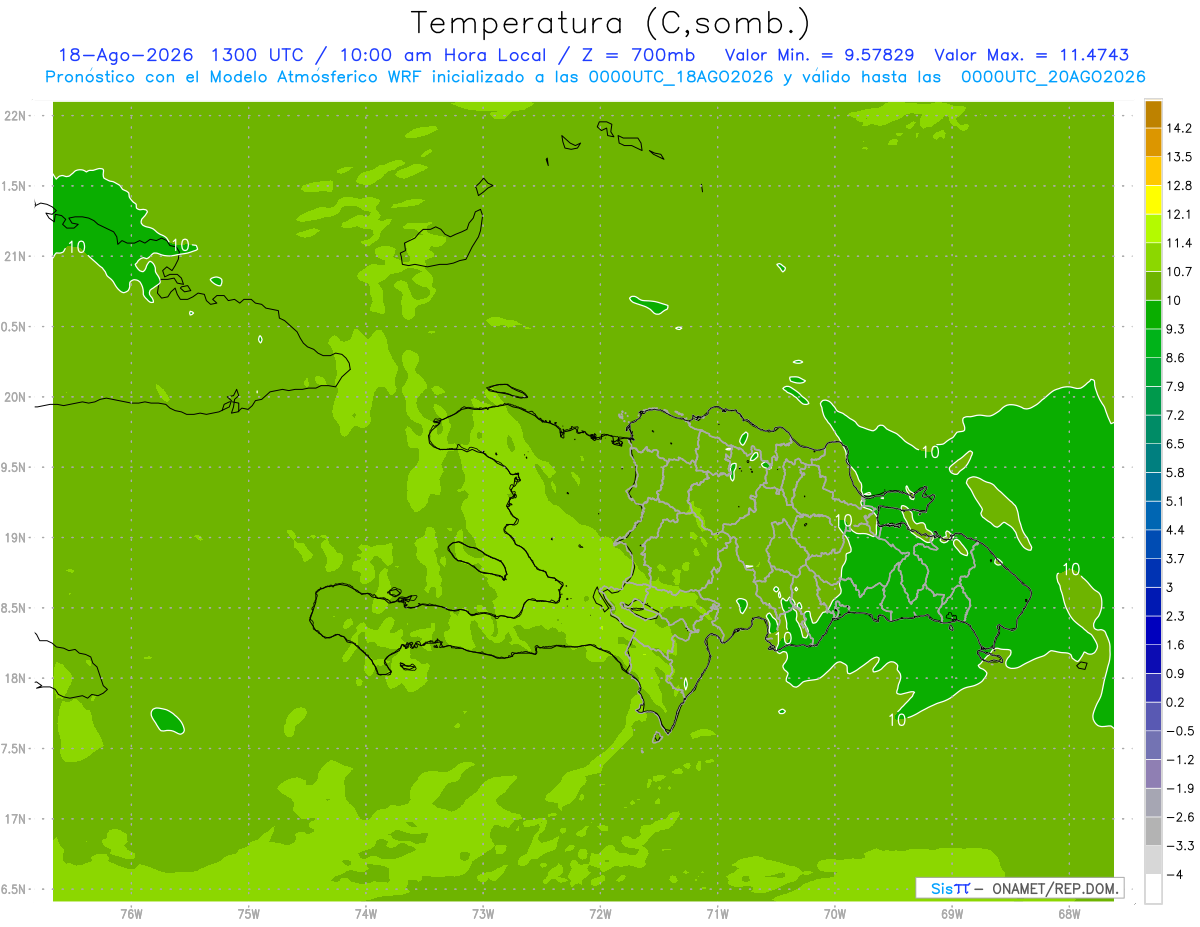Click the "10" contour label near 68W east edge
Screen dimensions: 1200x927
[1071, 570]
